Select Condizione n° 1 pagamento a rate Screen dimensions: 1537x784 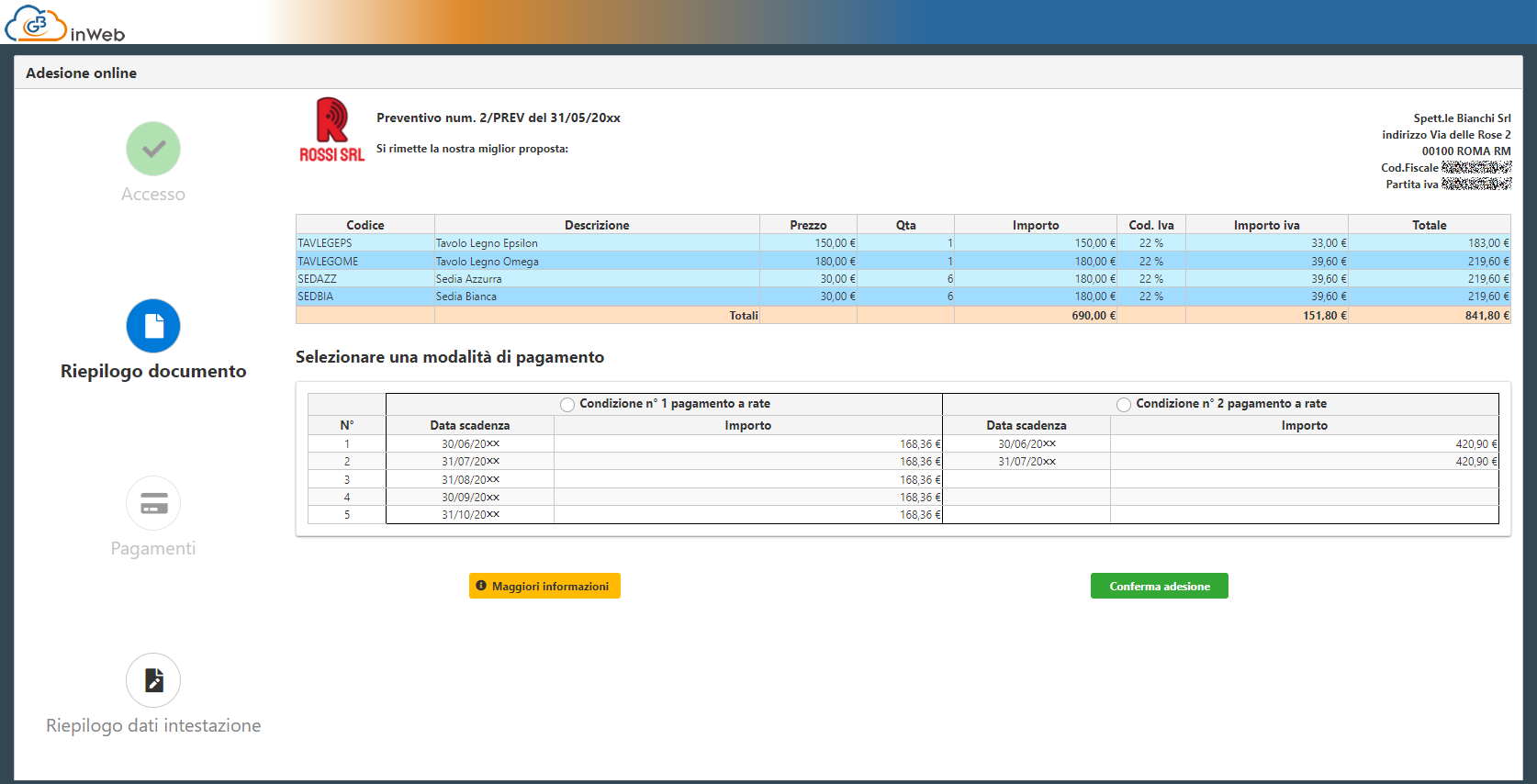567,405
